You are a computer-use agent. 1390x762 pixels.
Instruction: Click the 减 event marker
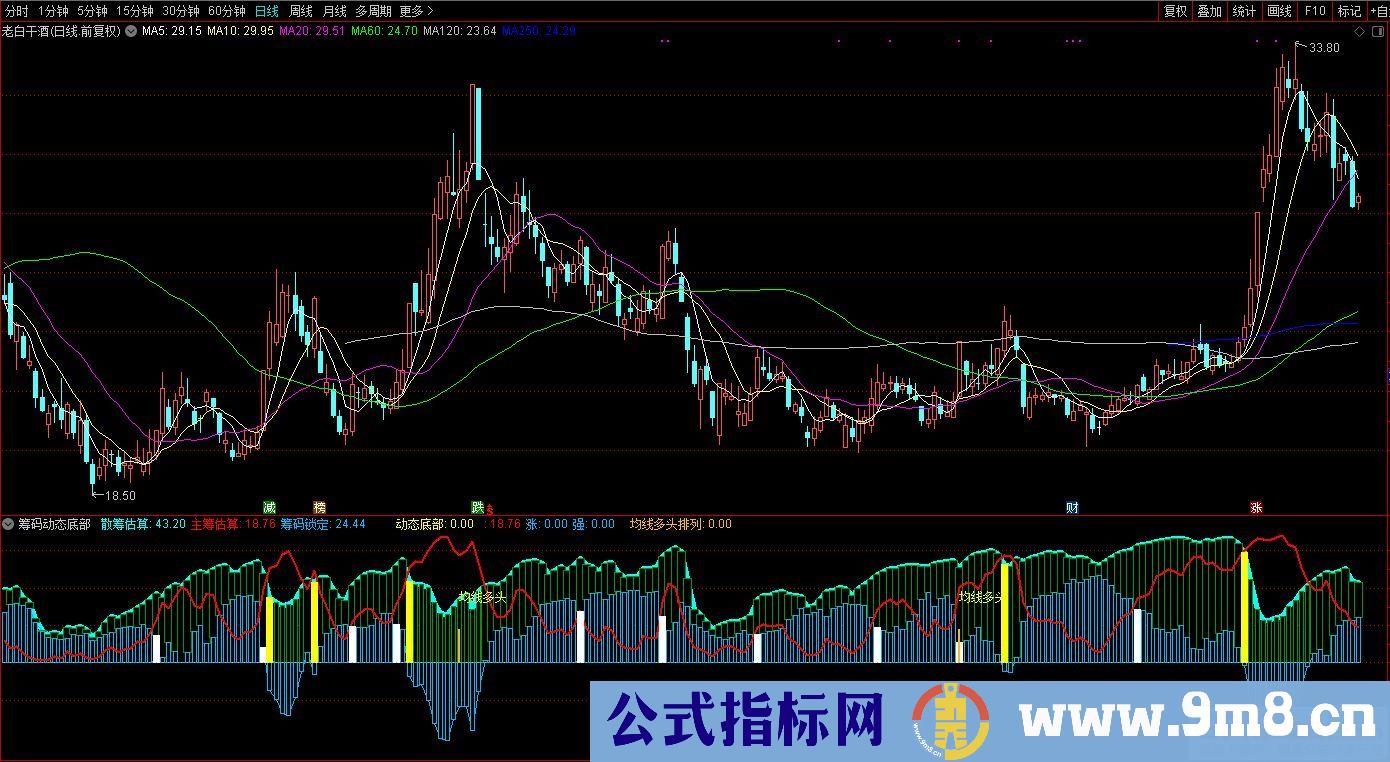coord(269,508)
